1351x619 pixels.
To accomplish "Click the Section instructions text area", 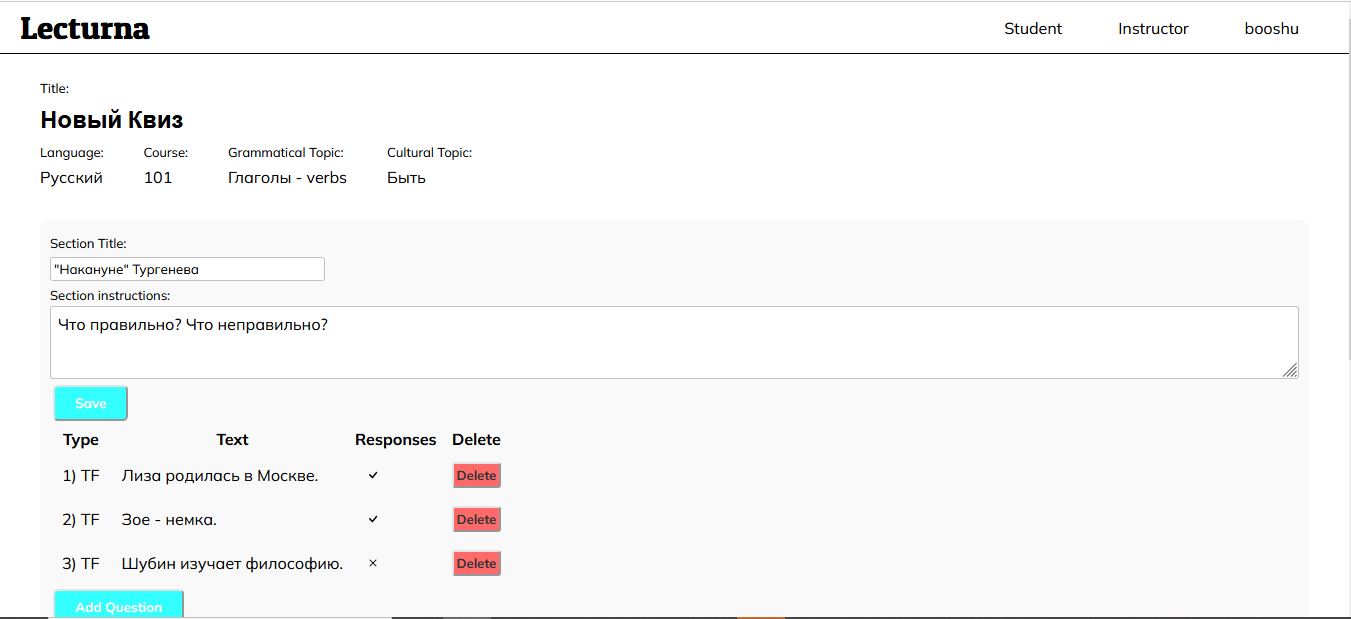I will point(670,340).
